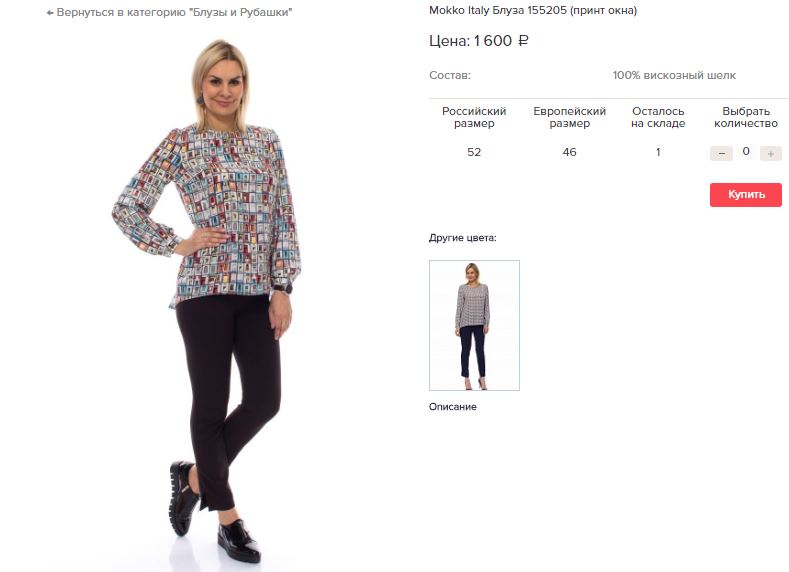The height and width of the screenshot is (572, 789).
Task: Click the red Купить button
Action: tap(746, 195)
